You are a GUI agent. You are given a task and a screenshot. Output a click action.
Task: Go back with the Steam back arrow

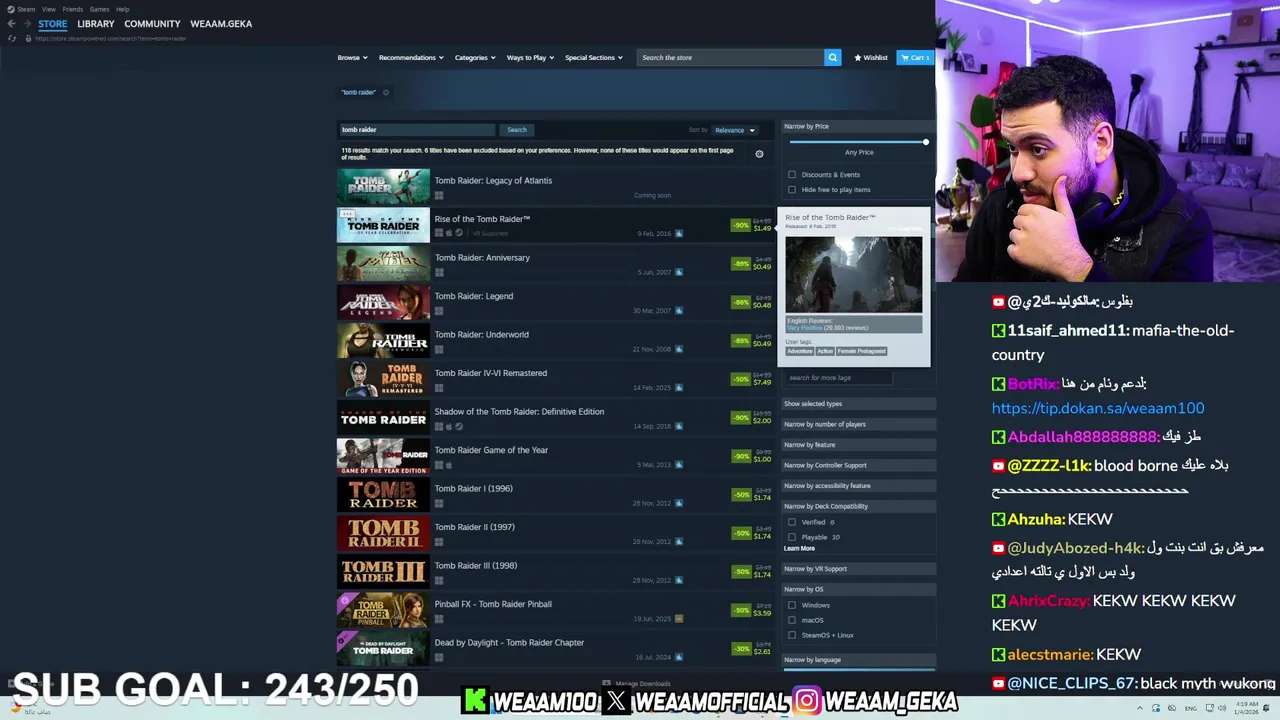[11, 23]
